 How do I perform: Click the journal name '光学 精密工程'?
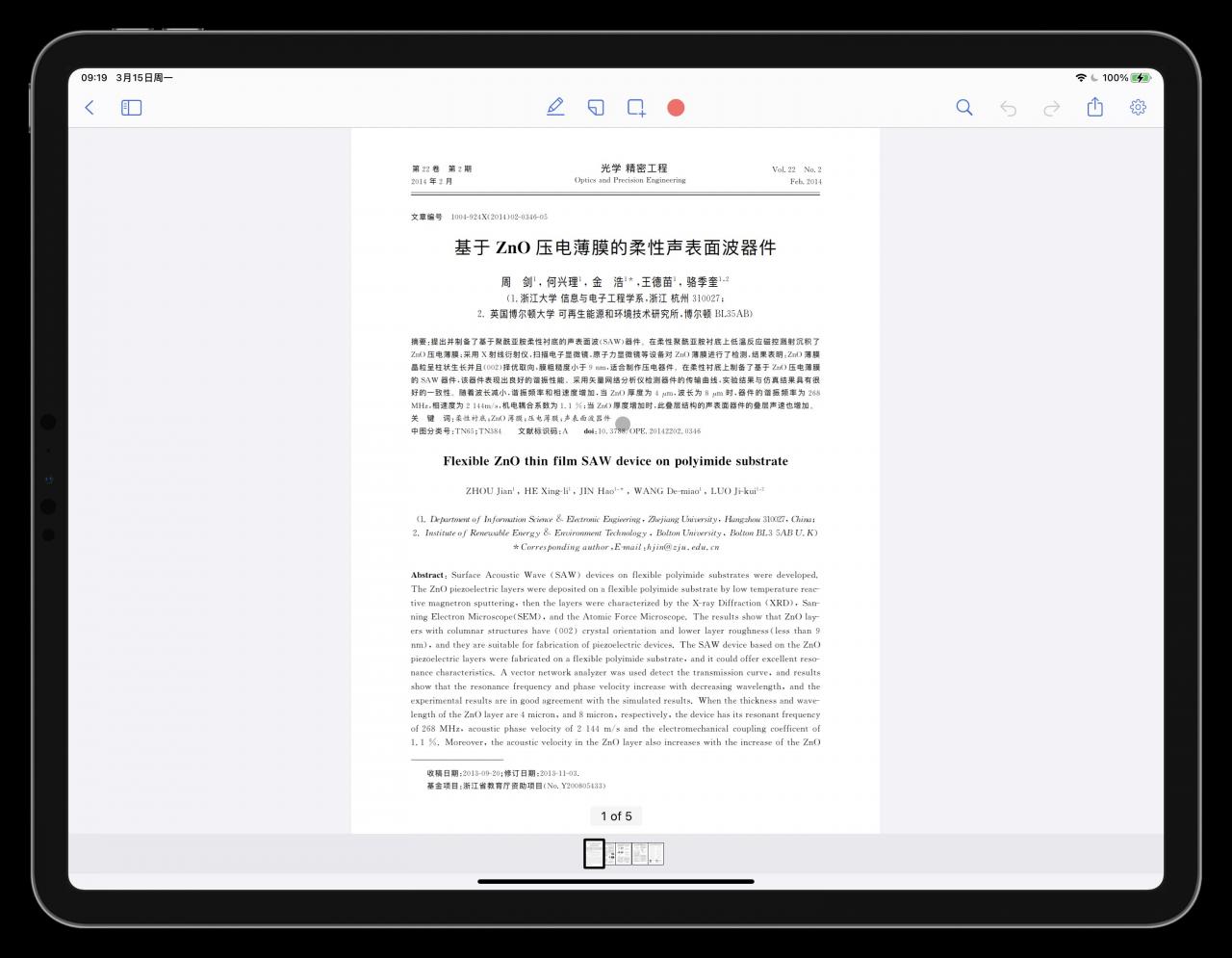(x=633, y=168)
